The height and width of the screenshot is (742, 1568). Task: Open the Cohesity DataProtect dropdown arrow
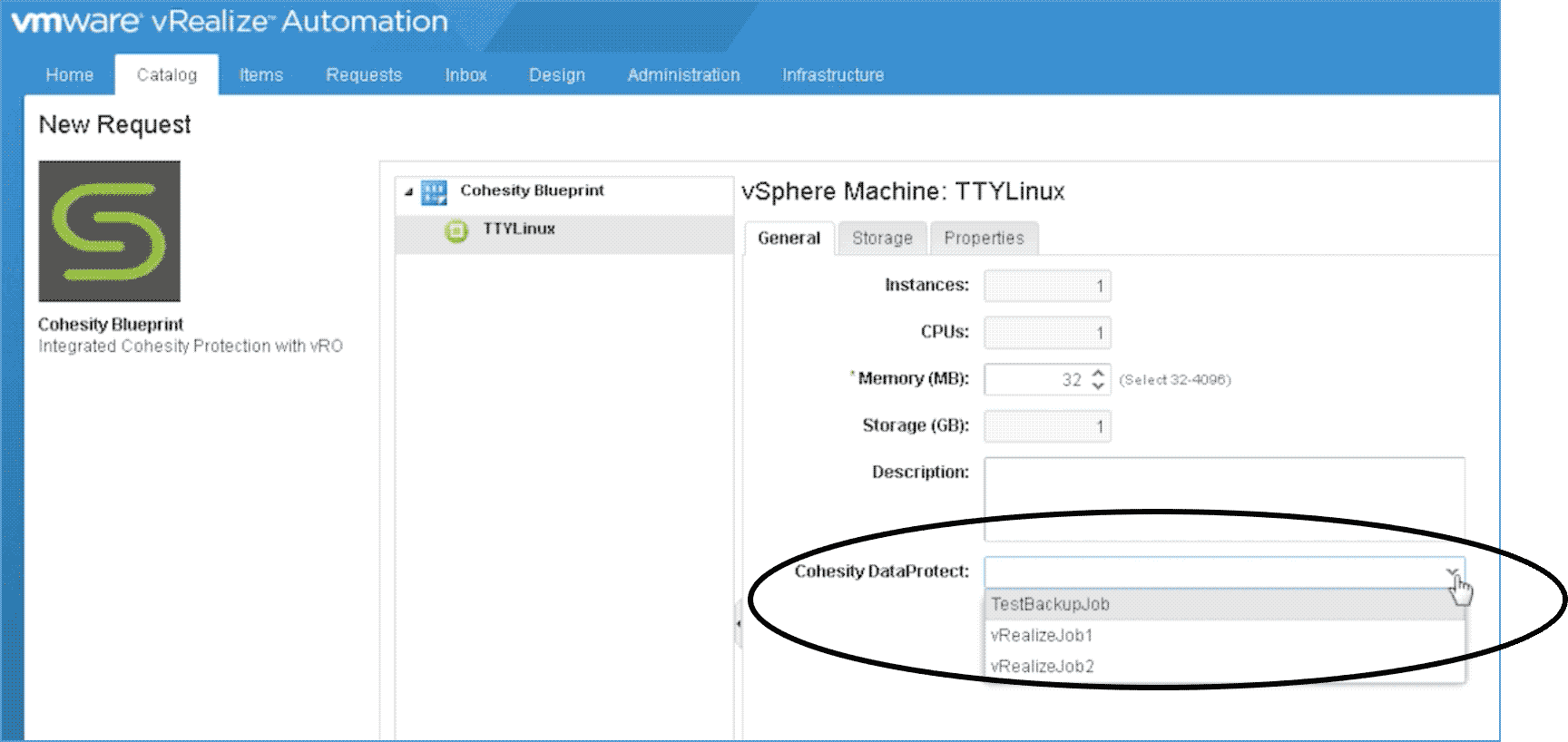point(1452,572)
